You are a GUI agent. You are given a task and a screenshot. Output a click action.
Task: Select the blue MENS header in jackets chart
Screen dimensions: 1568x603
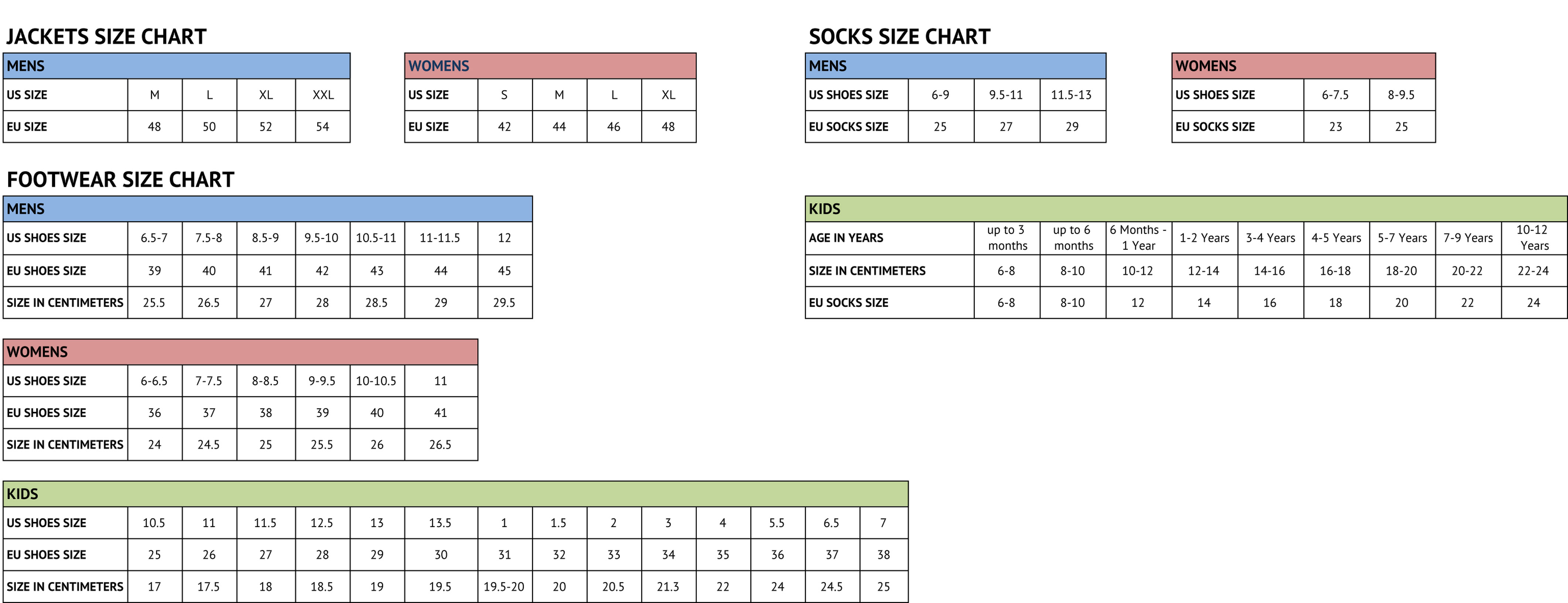coord(177,66)
